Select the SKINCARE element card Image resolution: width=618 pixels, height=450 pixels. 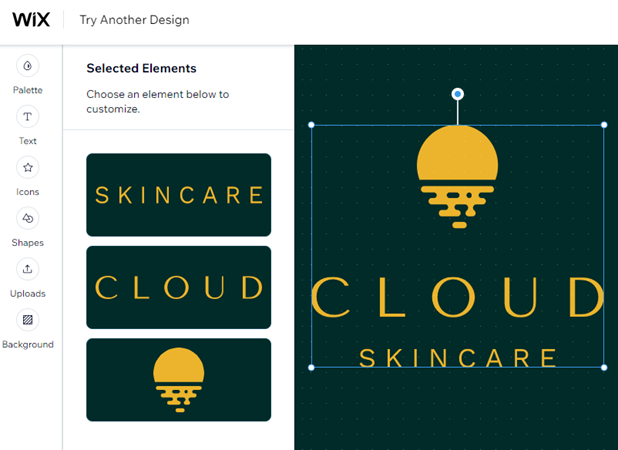point(179,195)
